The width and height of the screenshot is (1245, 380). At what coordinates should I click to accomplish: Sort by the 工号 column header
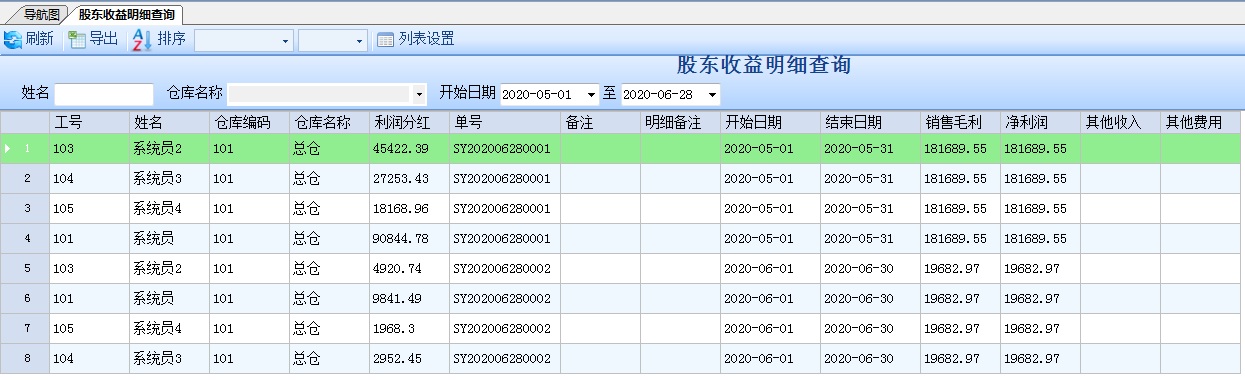pyautogui.click(x=89, y=122)
